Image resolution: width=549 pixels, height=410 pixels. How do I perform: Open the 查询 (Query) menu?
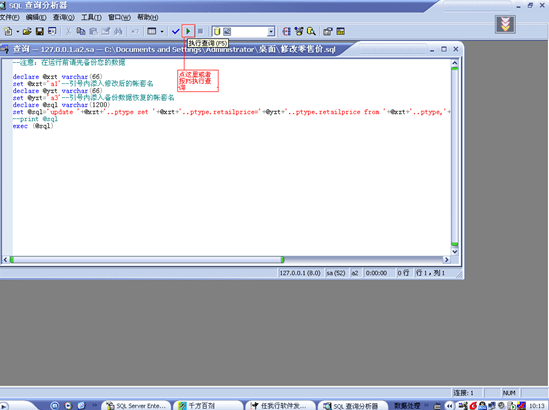63,17
